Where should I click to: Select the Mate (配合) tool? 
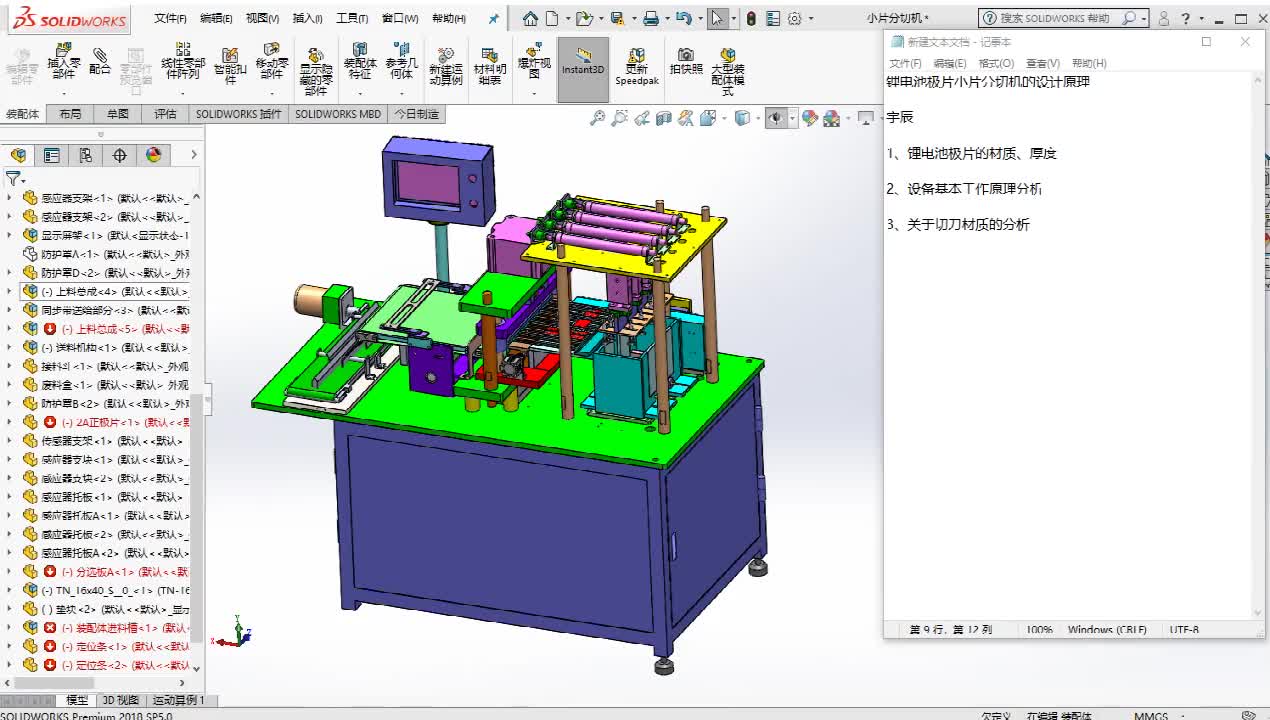click(100, 62)
